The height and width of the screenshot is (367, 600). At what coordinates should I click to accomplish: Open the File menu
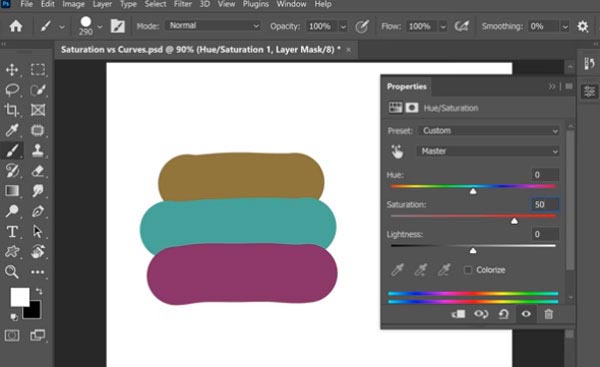click(26, 4)
